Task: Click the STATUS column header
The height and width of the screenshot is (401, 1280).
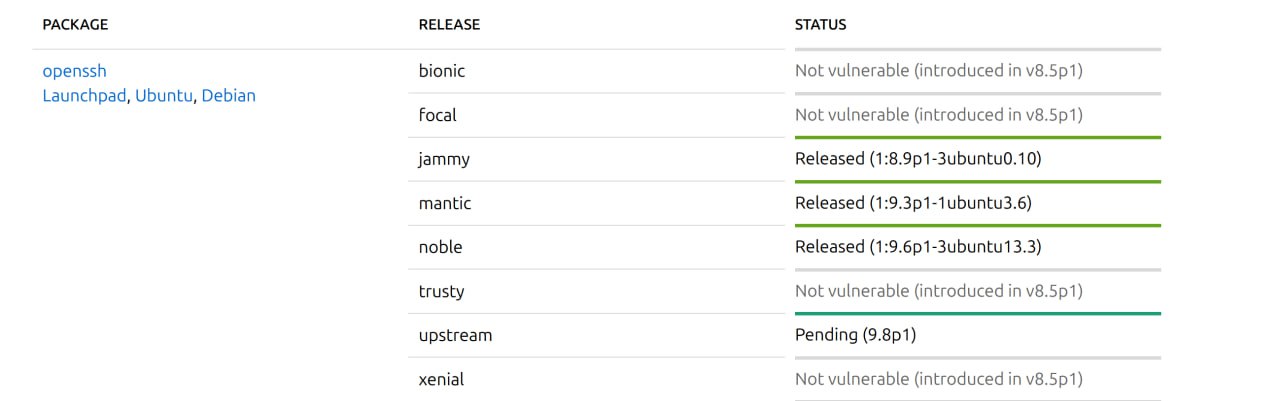Action: 820,24
